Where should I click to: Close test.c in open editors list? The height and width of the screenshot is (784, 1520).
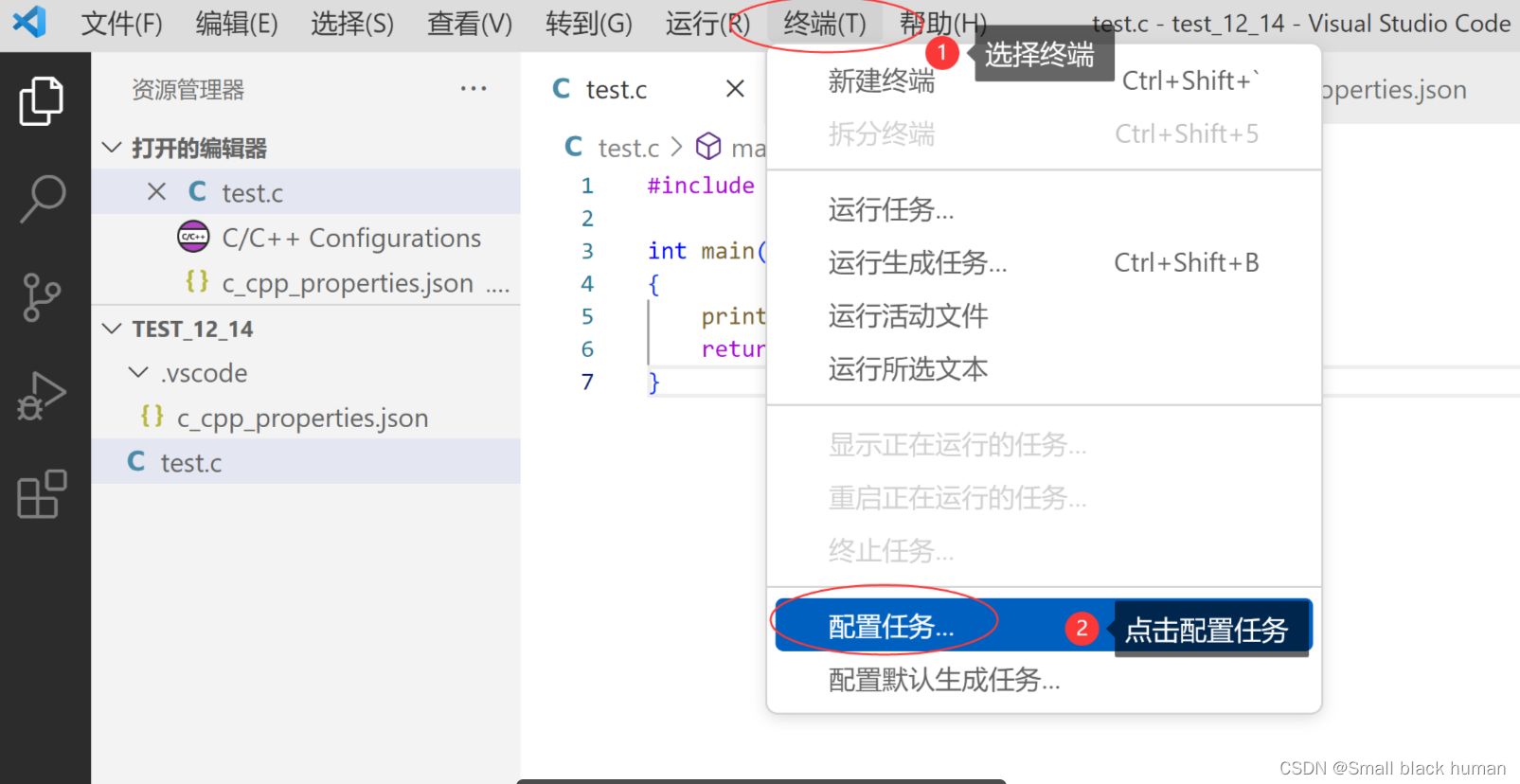(x=157, y=192)
